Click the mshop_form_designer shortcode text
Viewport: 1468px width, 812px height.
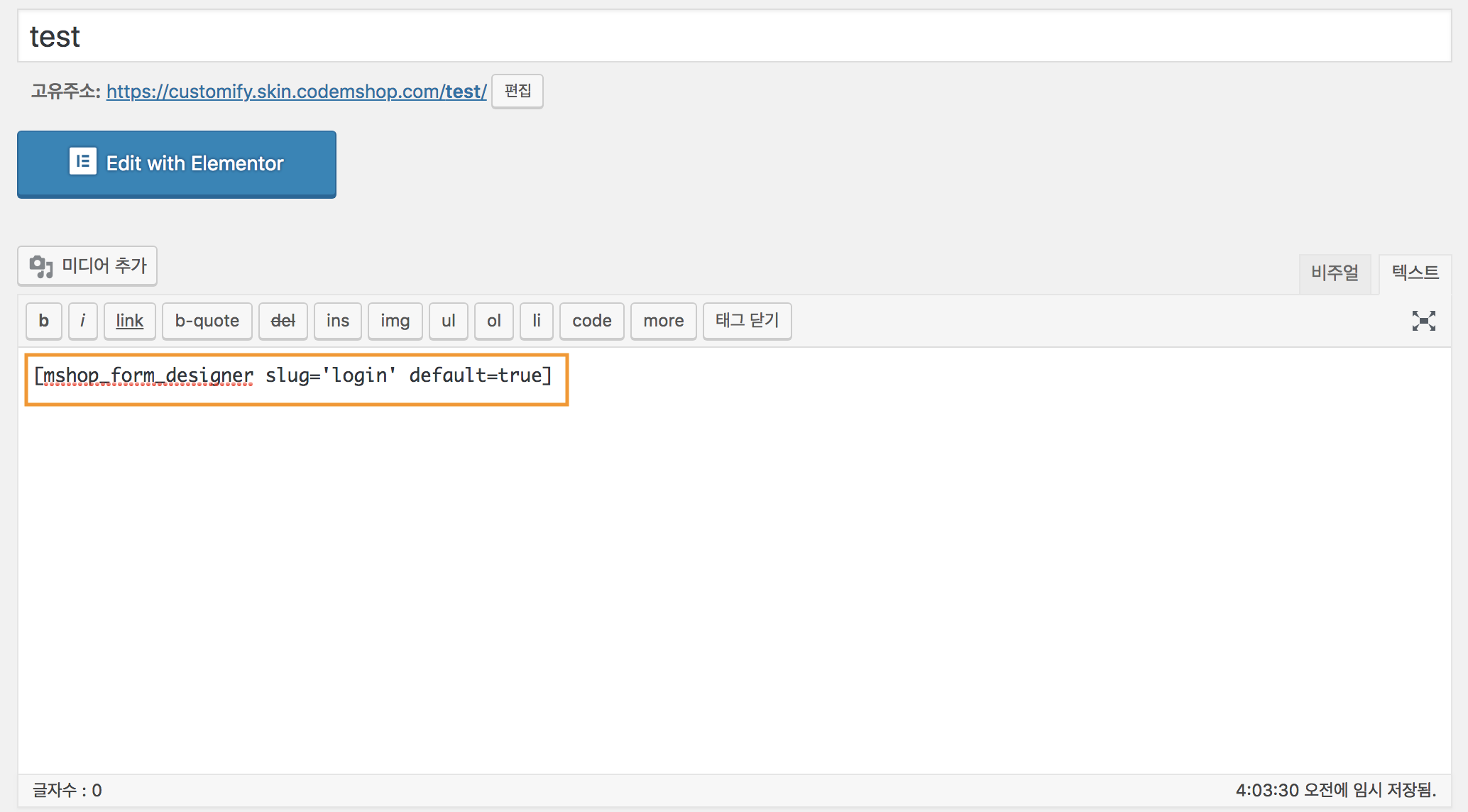(293, 375)
